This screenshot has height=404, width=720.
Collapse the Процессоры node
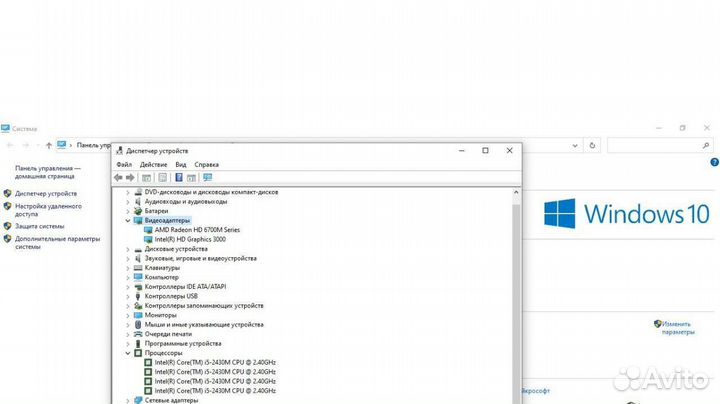pyautogui.click(x=128, y=353)
